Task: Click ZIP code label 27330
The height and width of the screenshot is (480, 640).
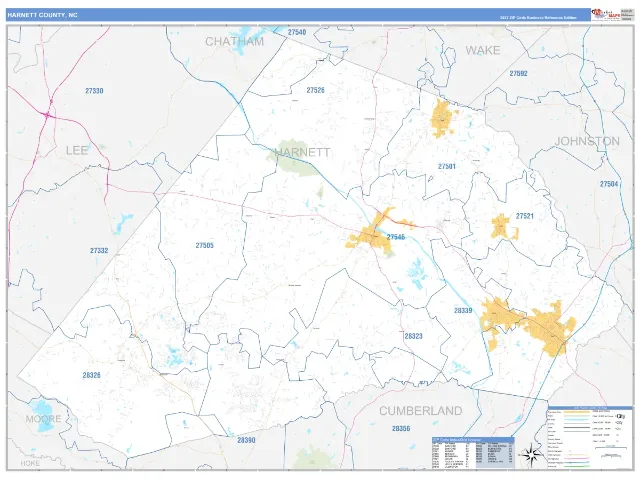Action: pos(94,91)
